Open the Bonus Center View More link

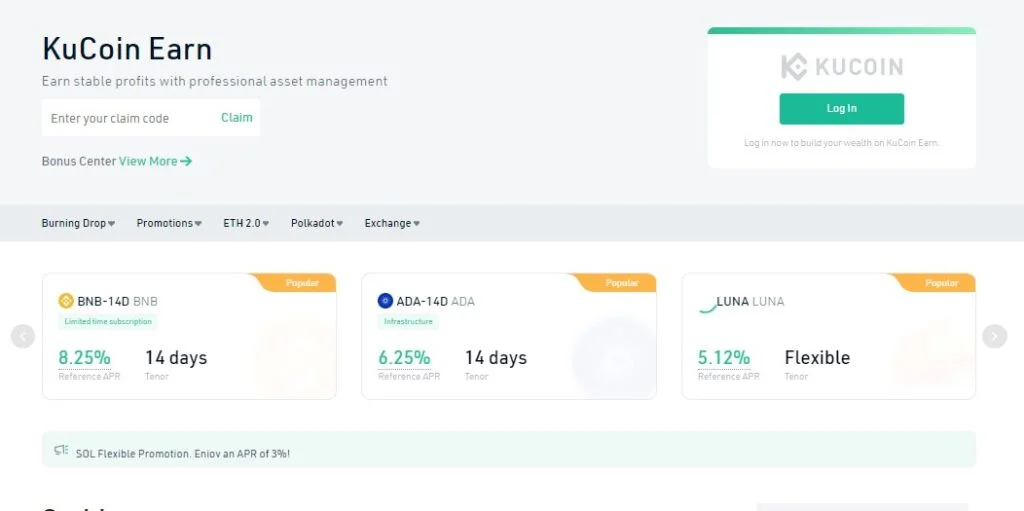tap(155, 161)
